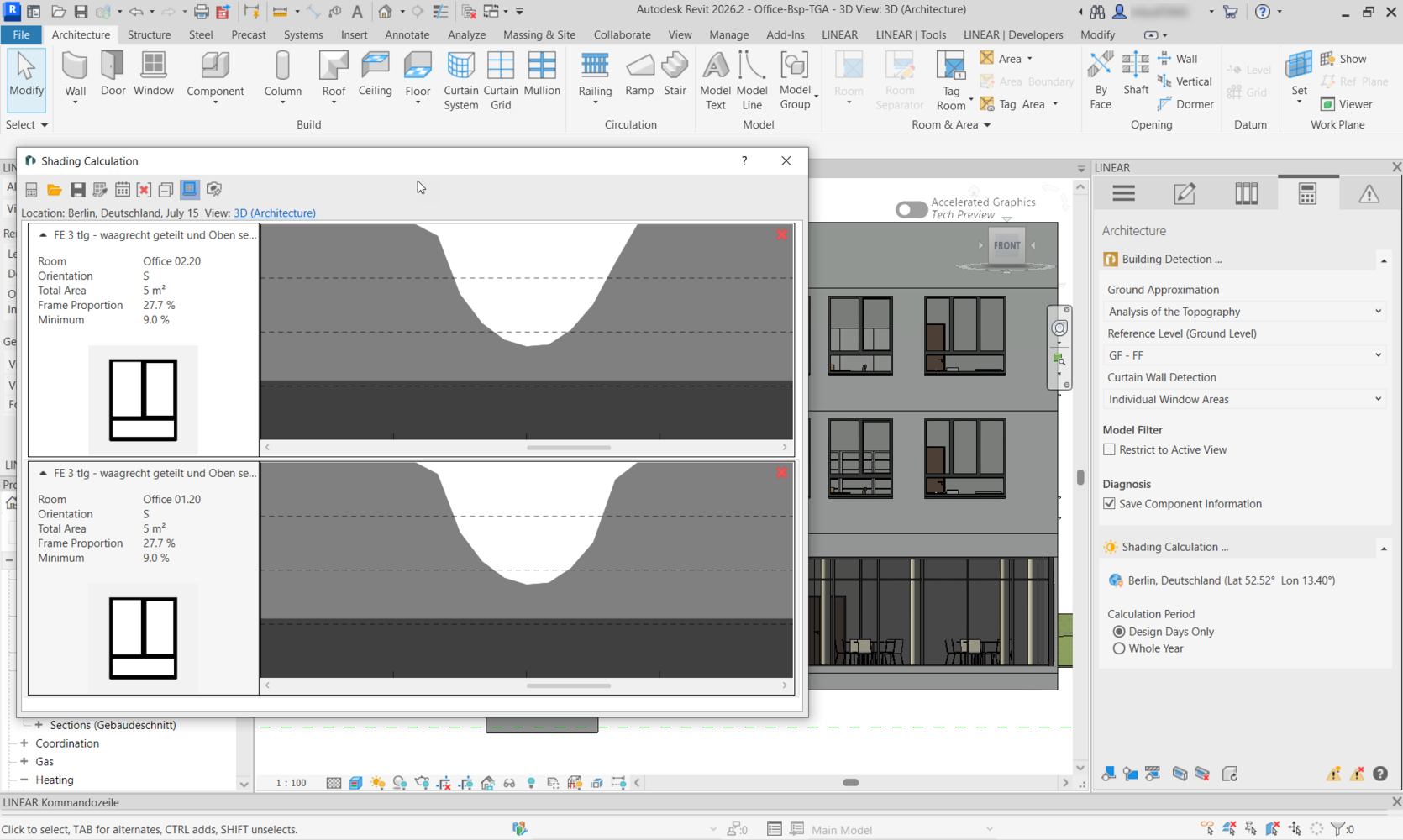Screen dimensions: 1403x840
Task: Open the warnings triangle tab in LINEAR panel
Action: pos(1369,194)
